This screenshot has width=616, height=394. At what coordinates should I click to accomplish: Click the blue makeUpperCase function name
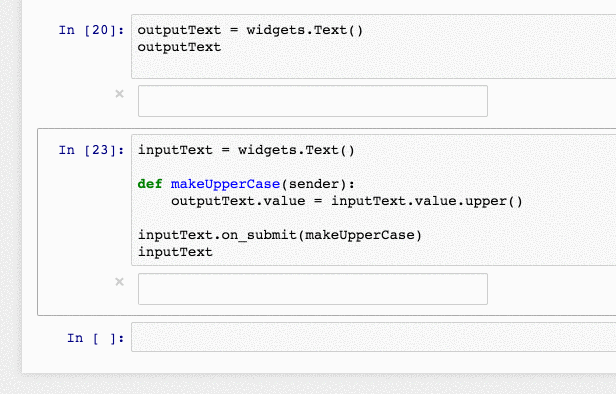click(x=225, y=184)
